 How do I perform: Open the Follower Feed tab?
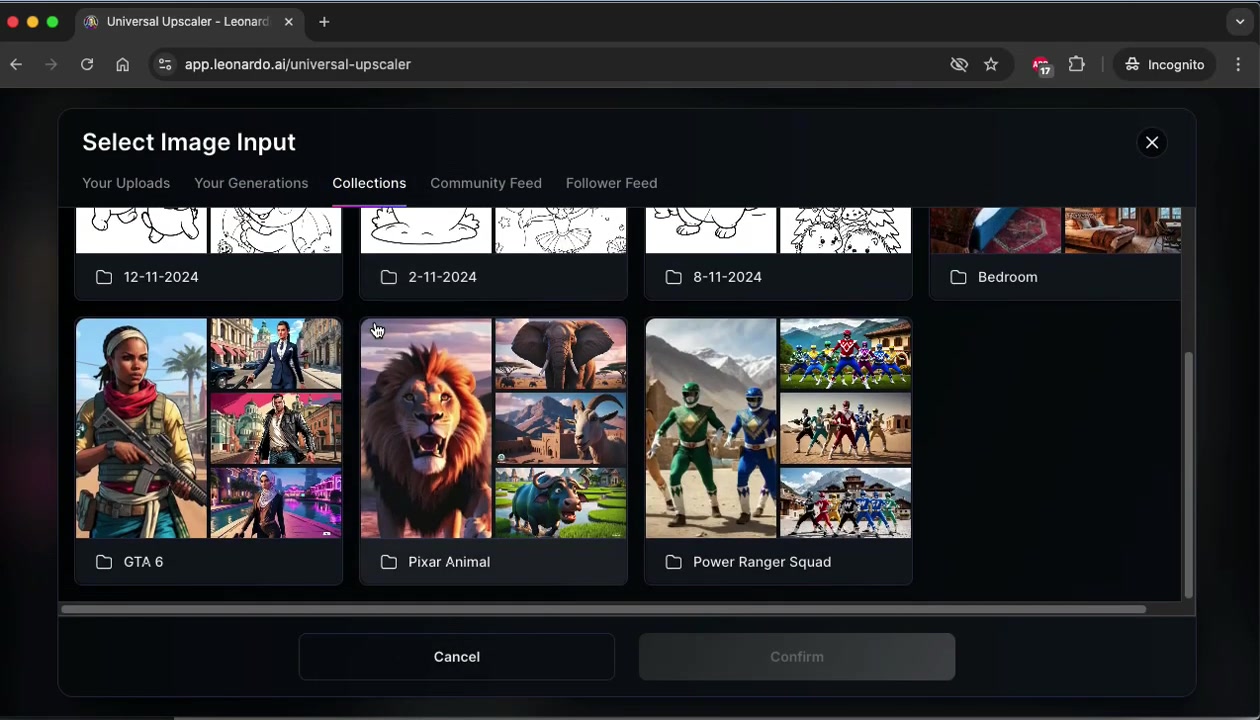pos(611,183)
